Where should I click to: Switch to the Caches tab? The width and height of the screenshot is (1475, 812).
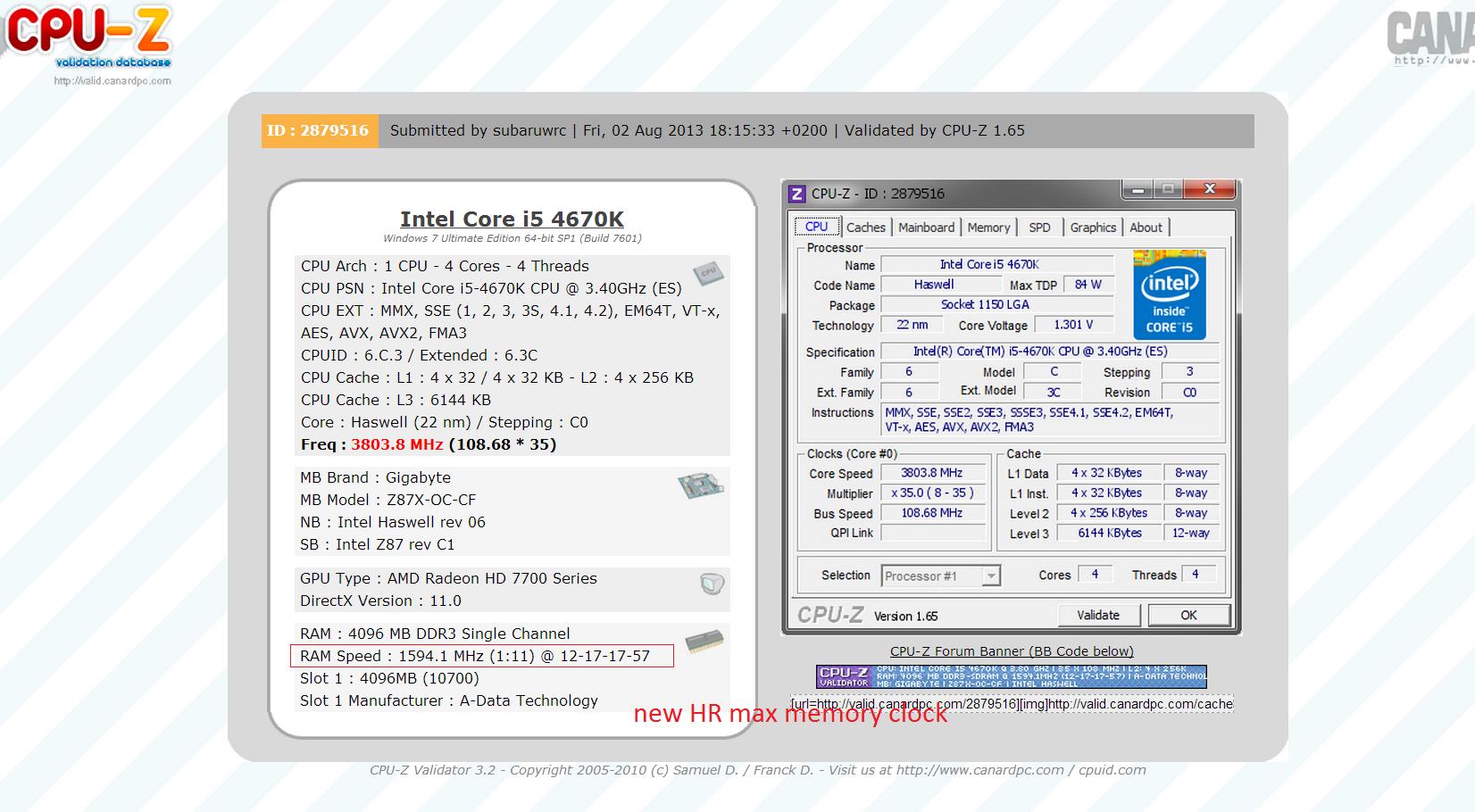tap(866, 228)
